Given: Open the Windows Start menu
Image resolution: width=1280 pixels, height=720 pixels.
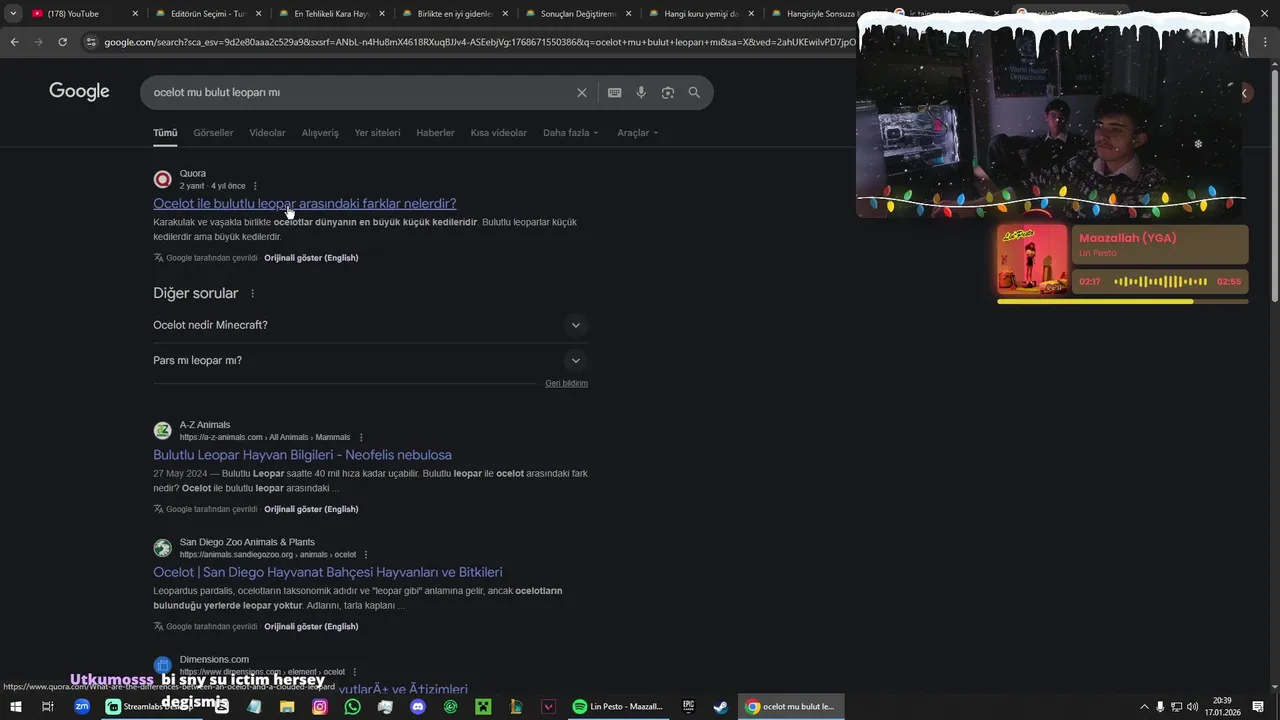Looking at the screenshot, I should click(15, 707).
